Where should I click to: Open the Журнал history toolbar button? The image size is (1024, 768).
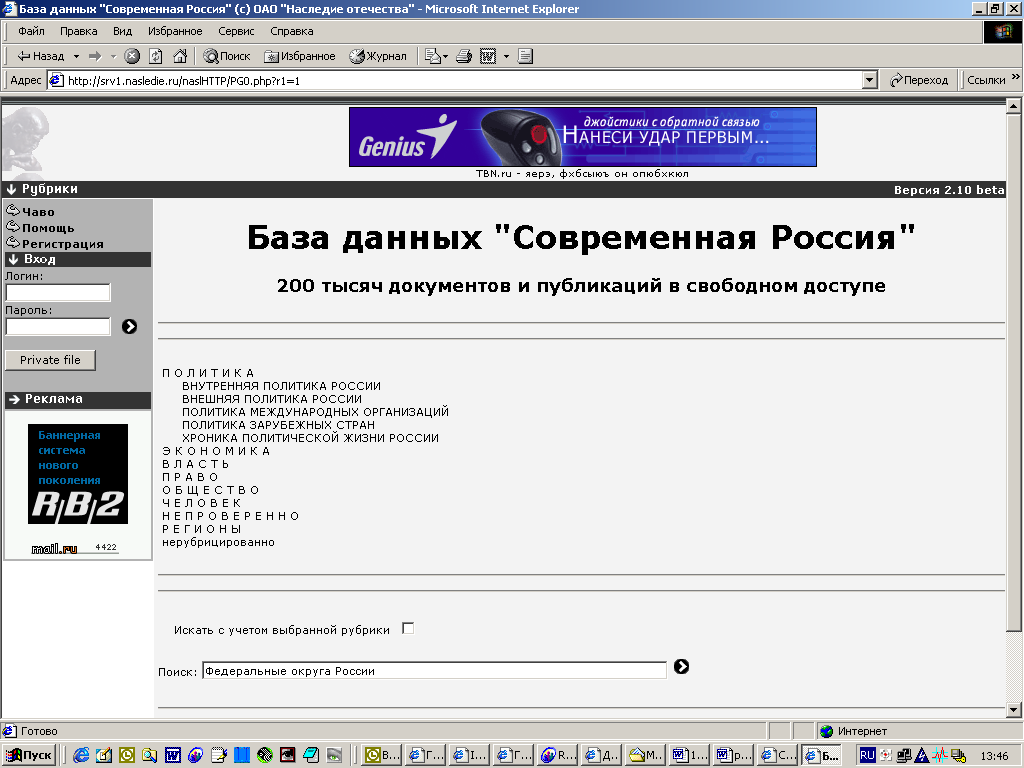click(378, 56)
